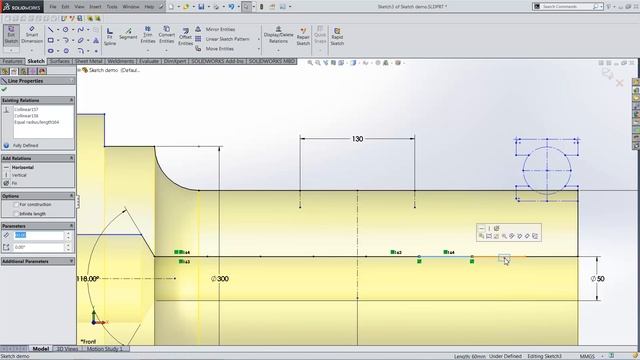Click the Mirror Entities tool

pos(215,29)
